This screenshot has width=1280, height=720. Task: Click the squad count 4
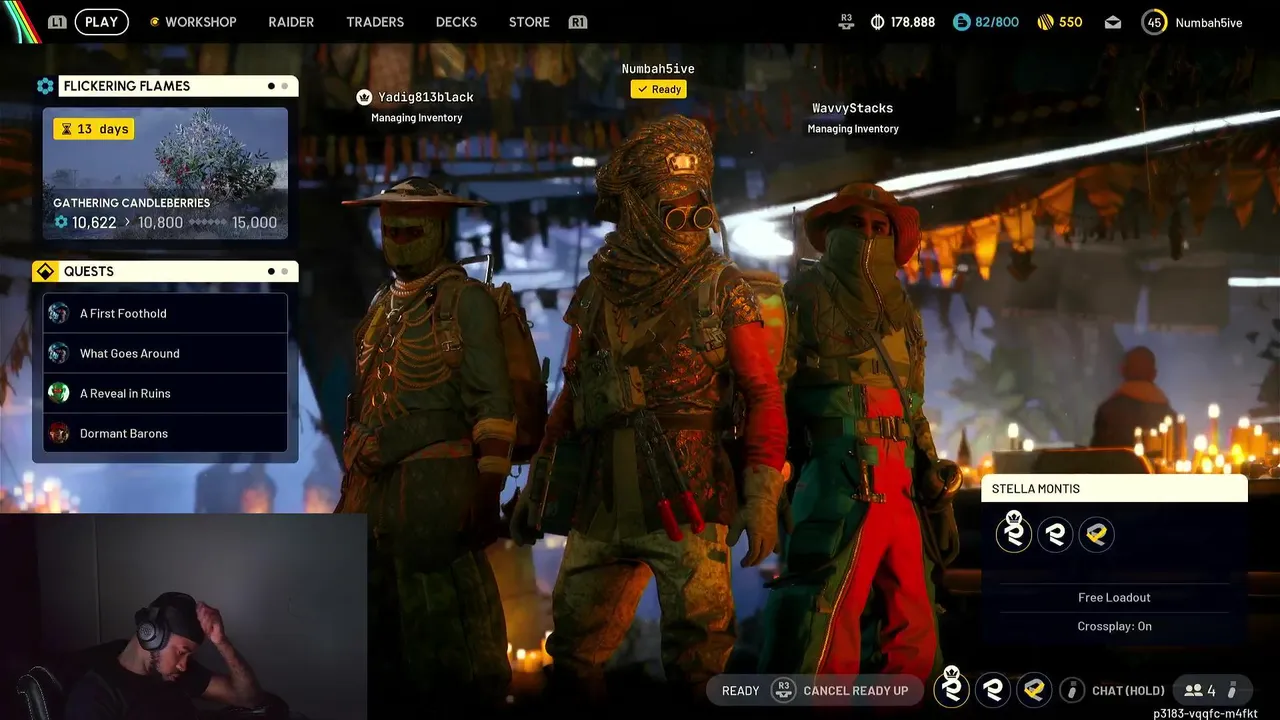coord(1211,690)
